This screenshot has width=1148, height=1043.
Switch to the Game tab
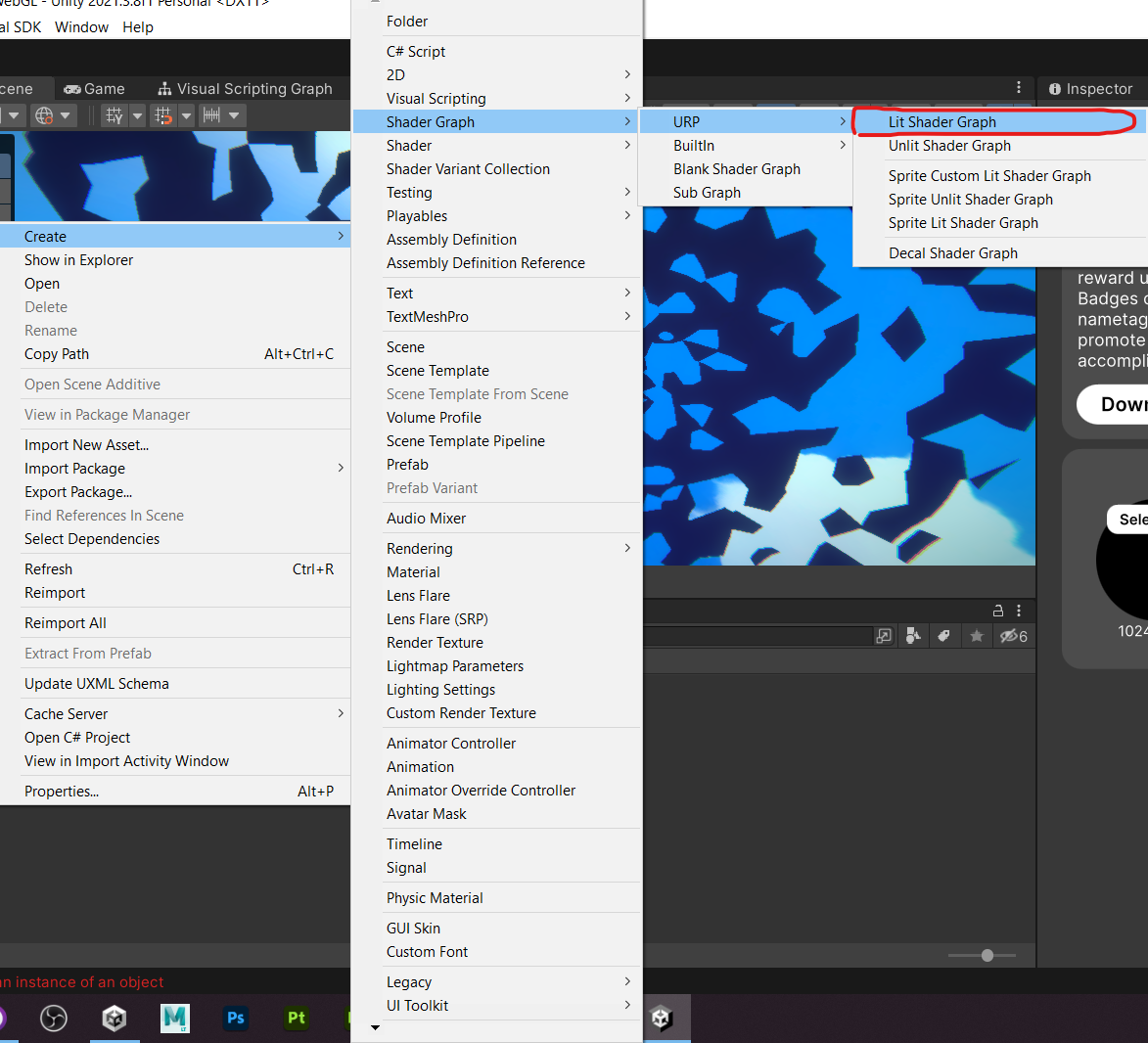[95, 89]
